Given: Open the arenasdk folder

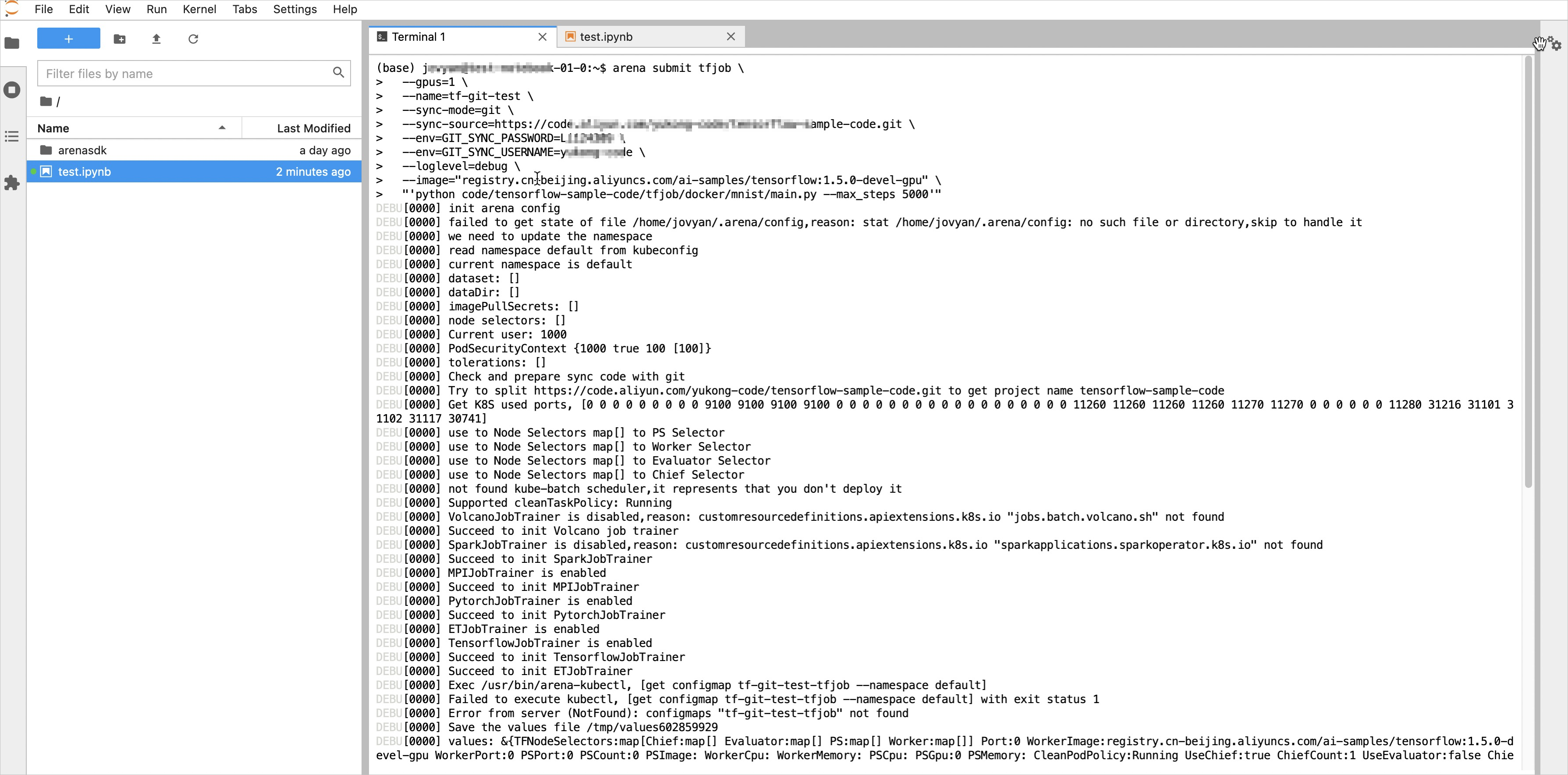Looking at the screenshot, I should point(82,150).
